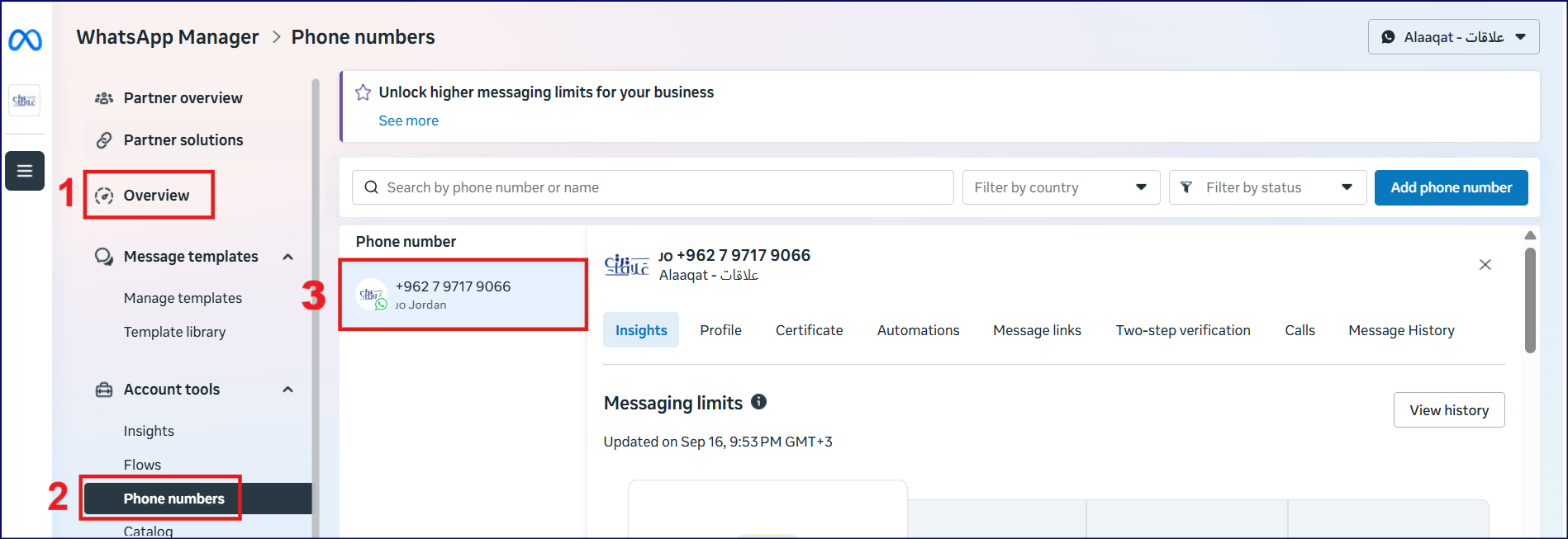Open the Alaaqat business account thumbnail in the left rail

[25, 101]
